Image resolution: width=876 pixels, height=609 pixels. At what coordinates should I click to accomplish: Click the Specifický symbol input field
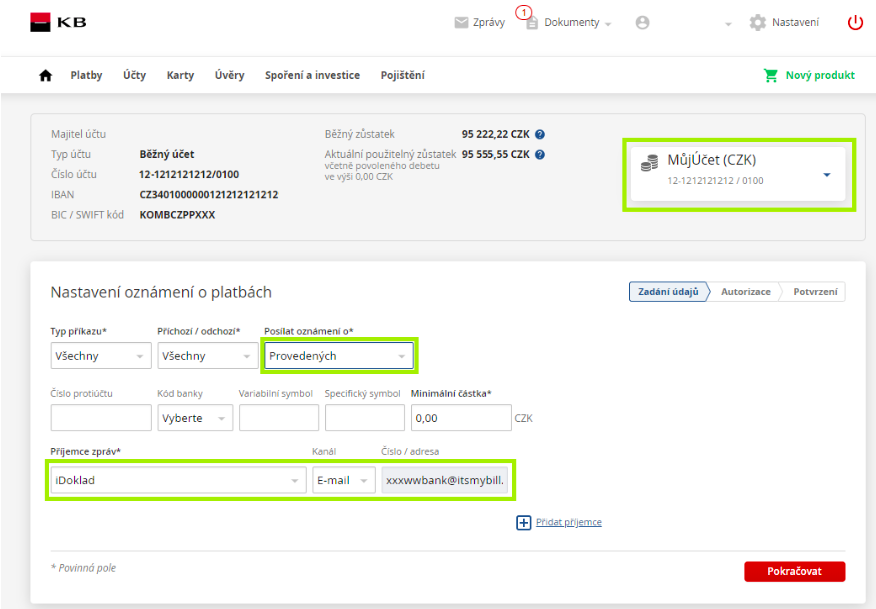(x=365, y=418)
